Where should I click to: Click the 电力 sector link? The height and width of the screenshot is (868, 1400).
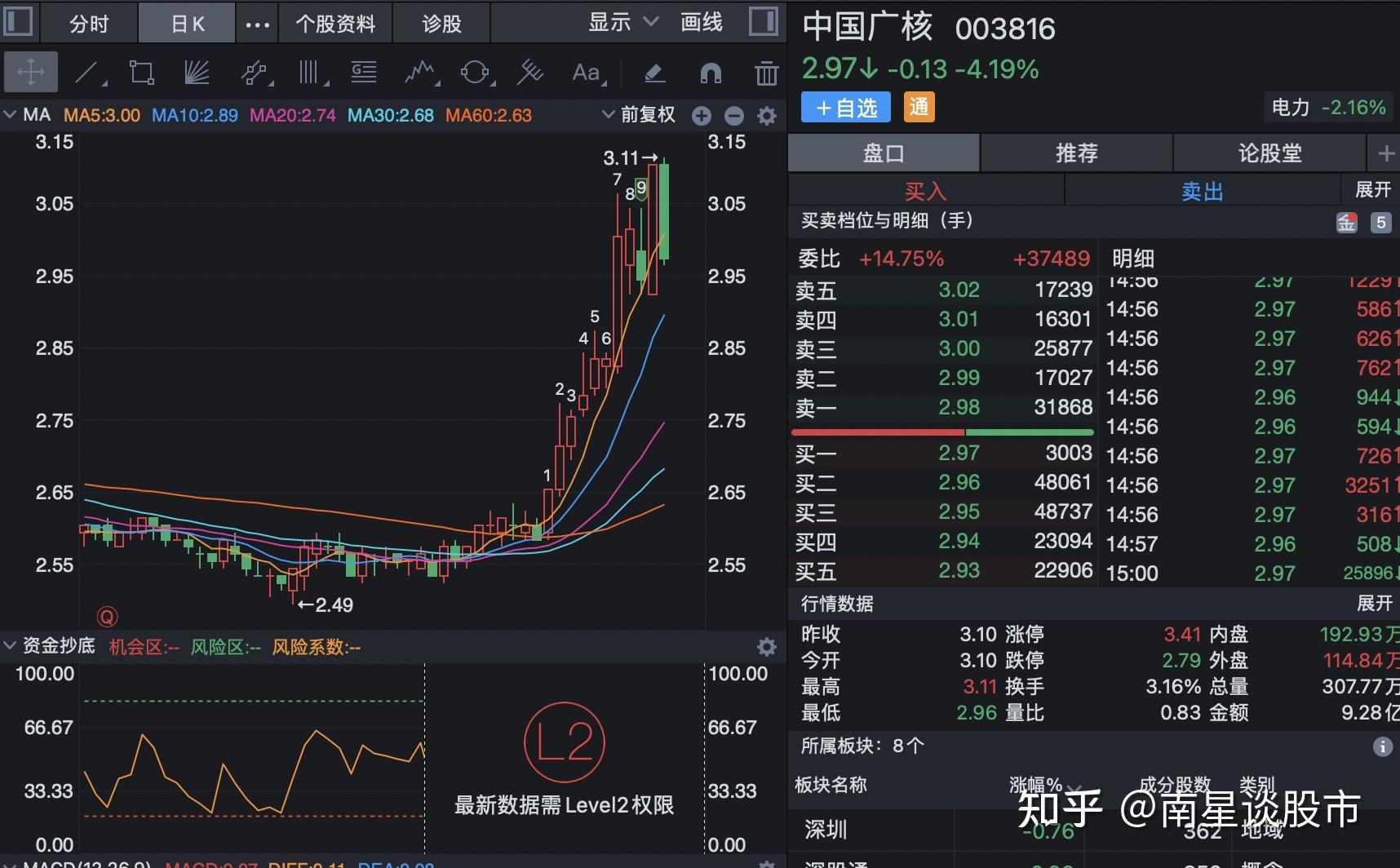point(1329,107)
